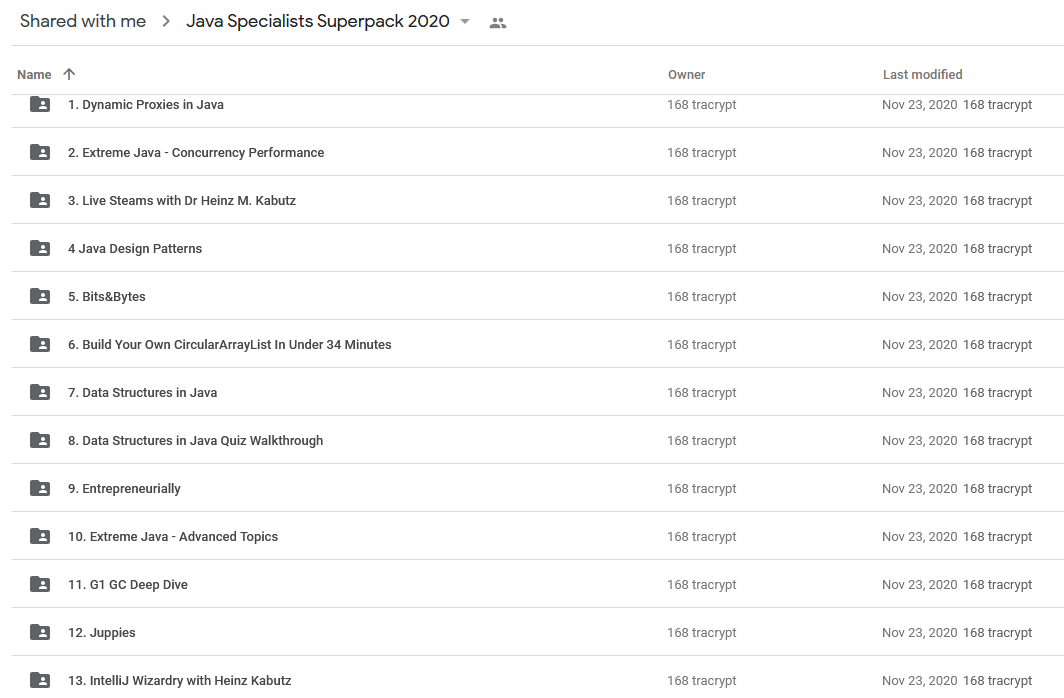Image resolution: width=1064 pixels, height=698 pixels.
Task: Select '8. Data Structures in Java Quiz Walkthrough' name
Action: (x=195, y=441)
